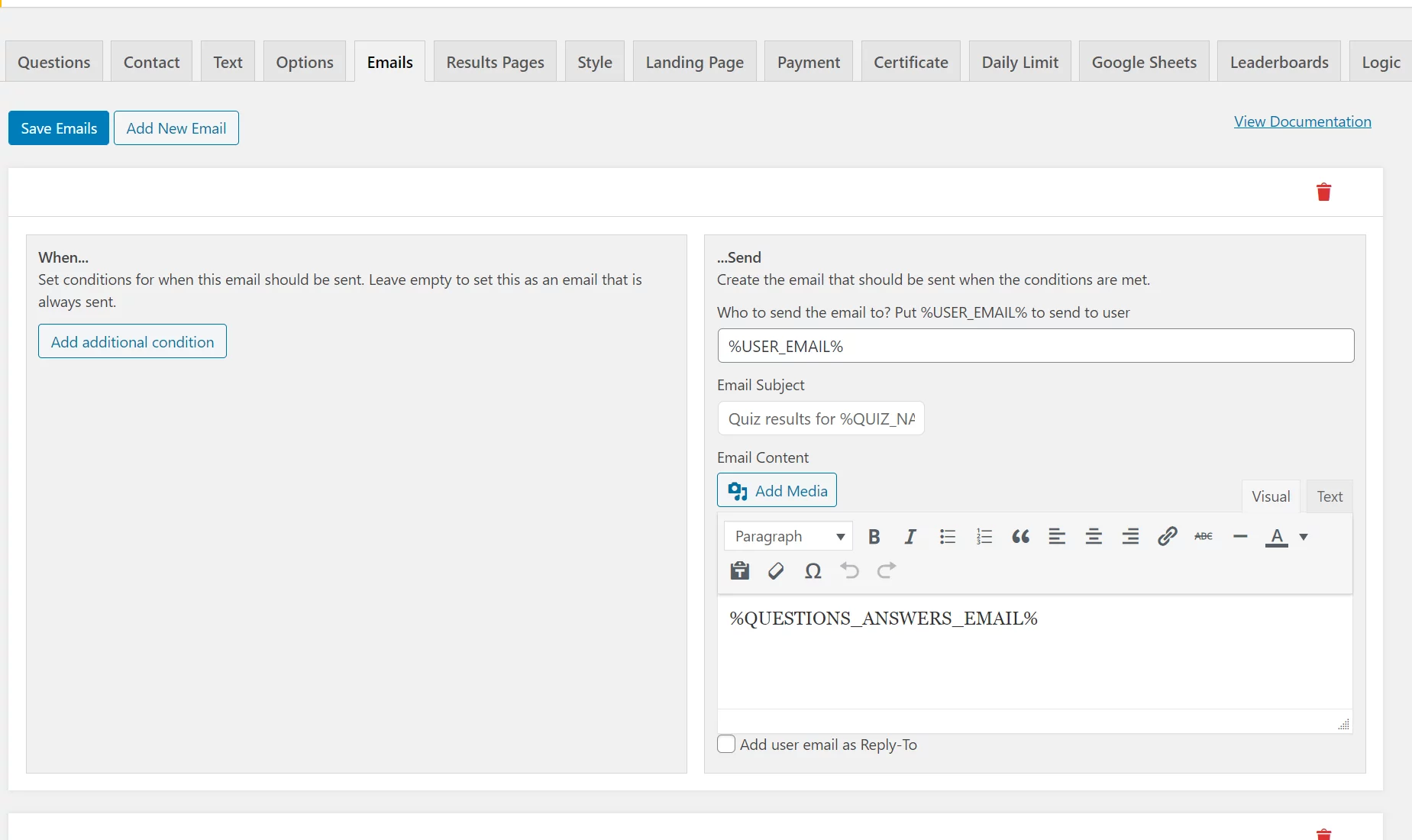
Task: Open the Certificate tab
Action: (x=911, y=62)
